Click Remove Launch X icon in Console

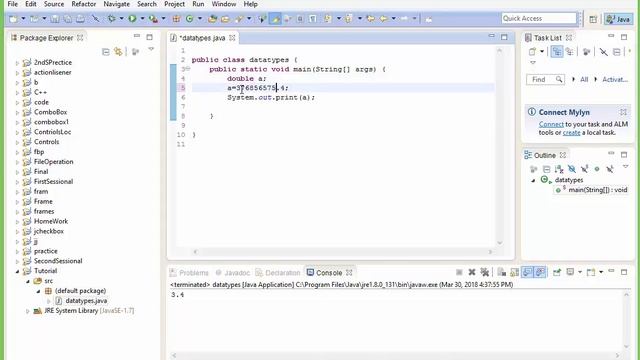click(x=472, y=272)
